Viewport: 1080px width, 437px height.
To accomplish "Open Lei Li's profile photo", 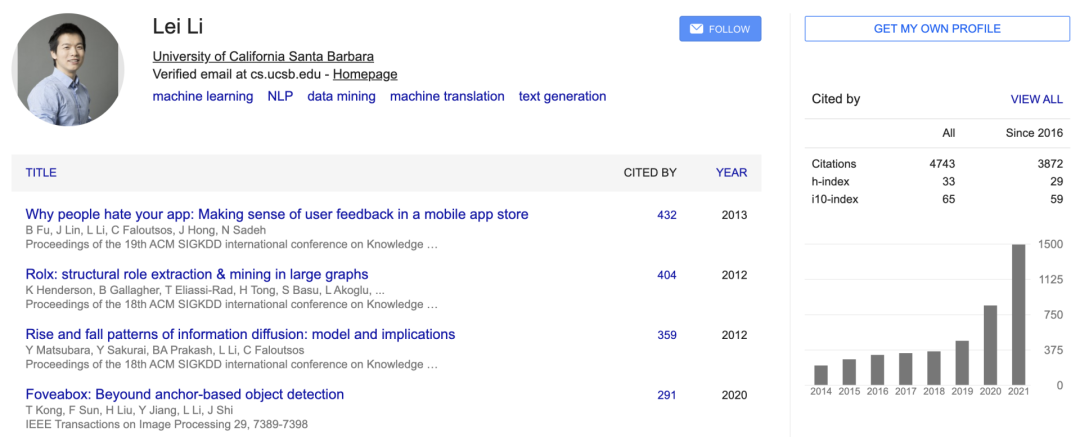I will (x=68, y=68).
